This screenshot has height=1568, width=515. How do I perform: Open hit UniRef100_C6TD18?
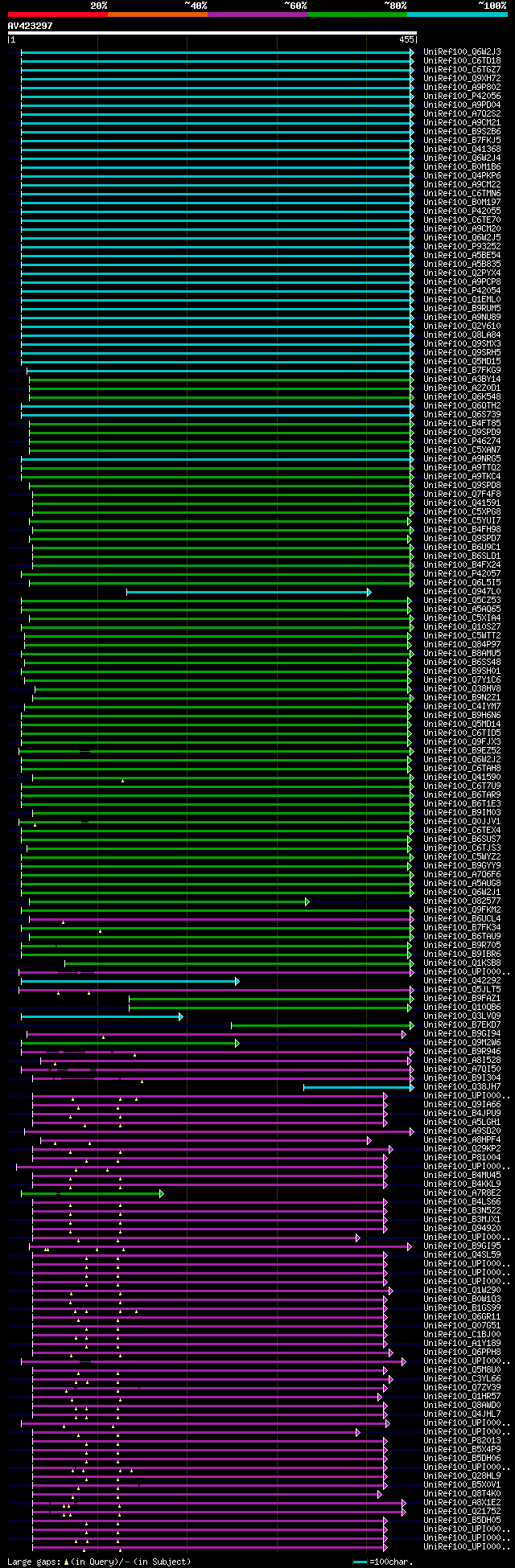462,61
